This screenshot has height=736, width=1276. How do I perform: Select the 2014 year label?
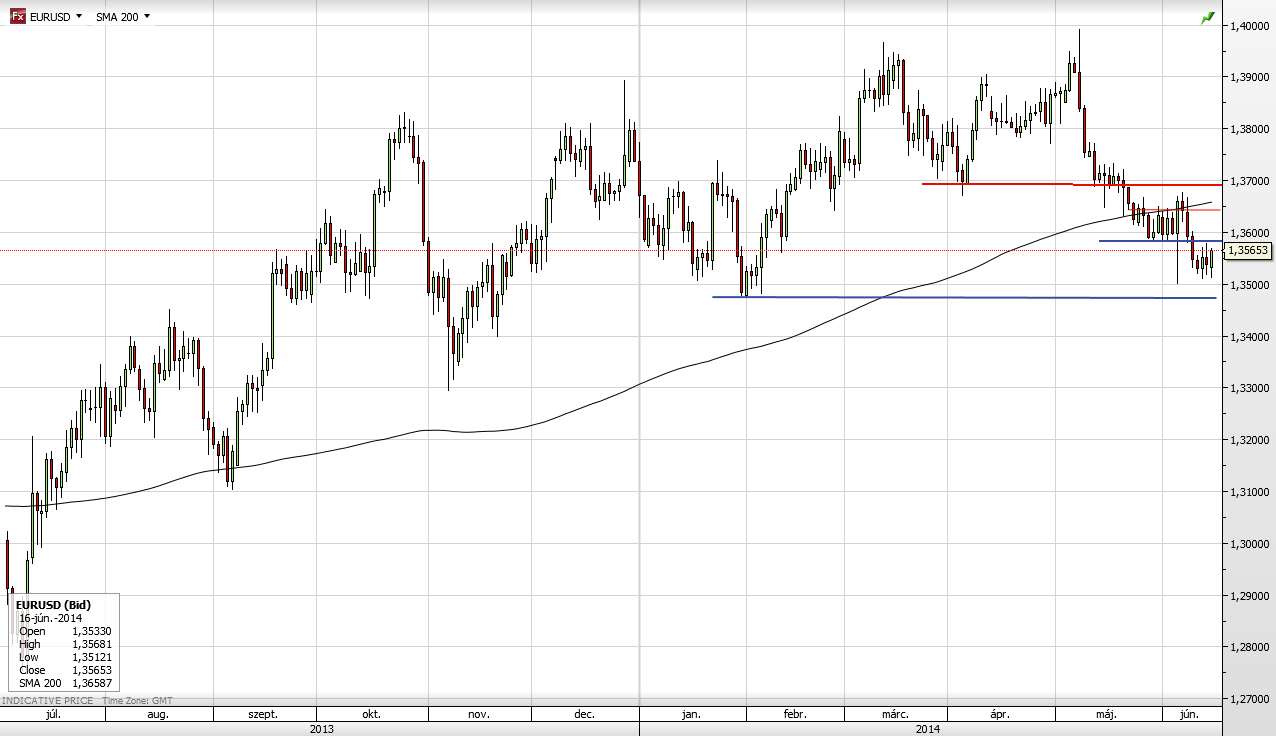pos(929,729)
